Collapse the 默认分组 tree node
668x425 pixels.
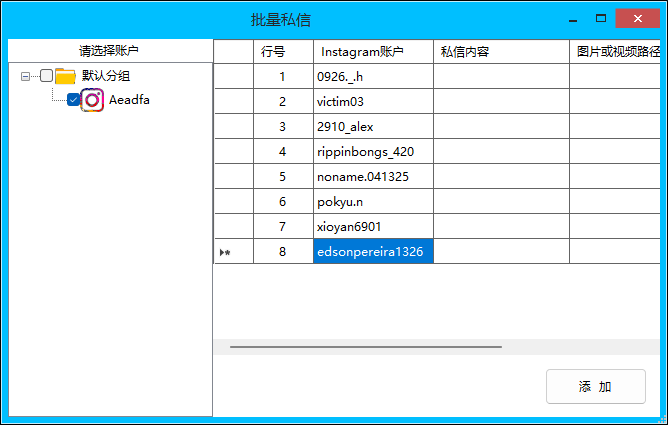point(26,76)
